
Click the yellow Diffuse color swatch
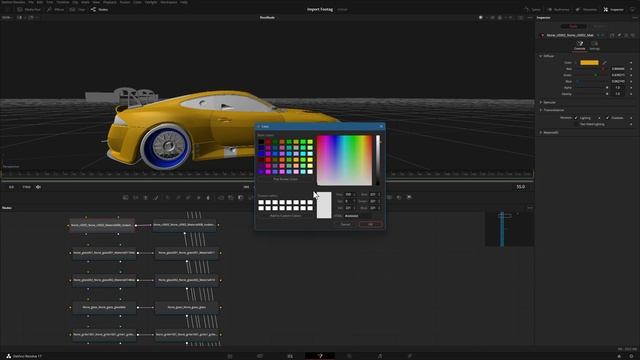[x=589, y=62]
